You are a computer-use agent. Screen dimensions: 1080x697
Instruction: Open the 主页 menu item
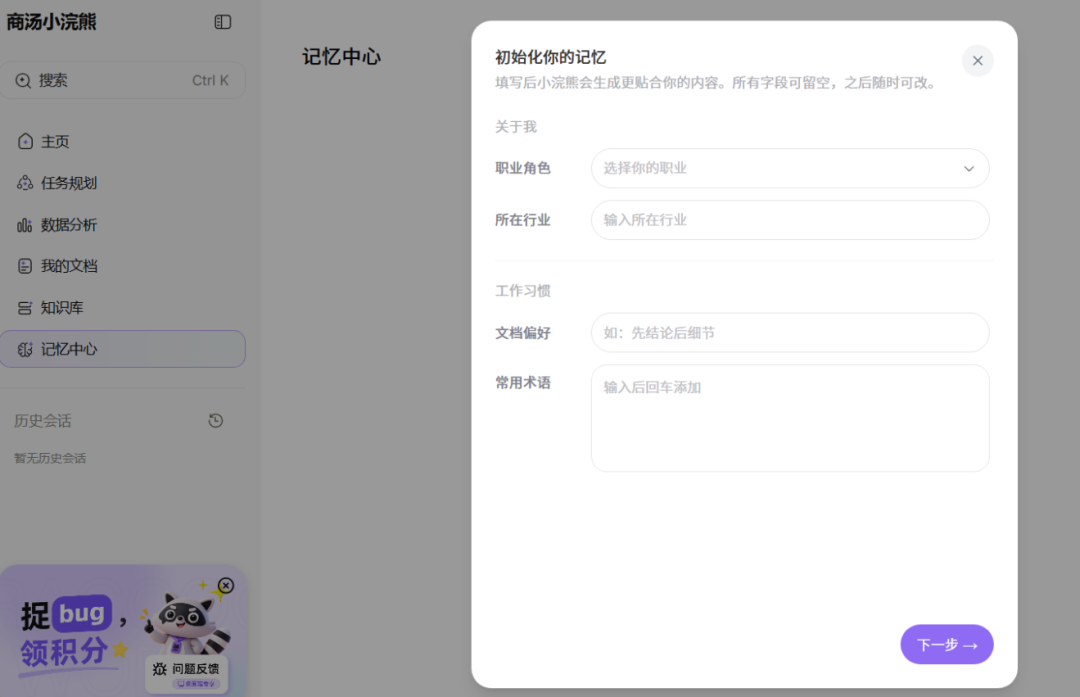click(123, 141)
